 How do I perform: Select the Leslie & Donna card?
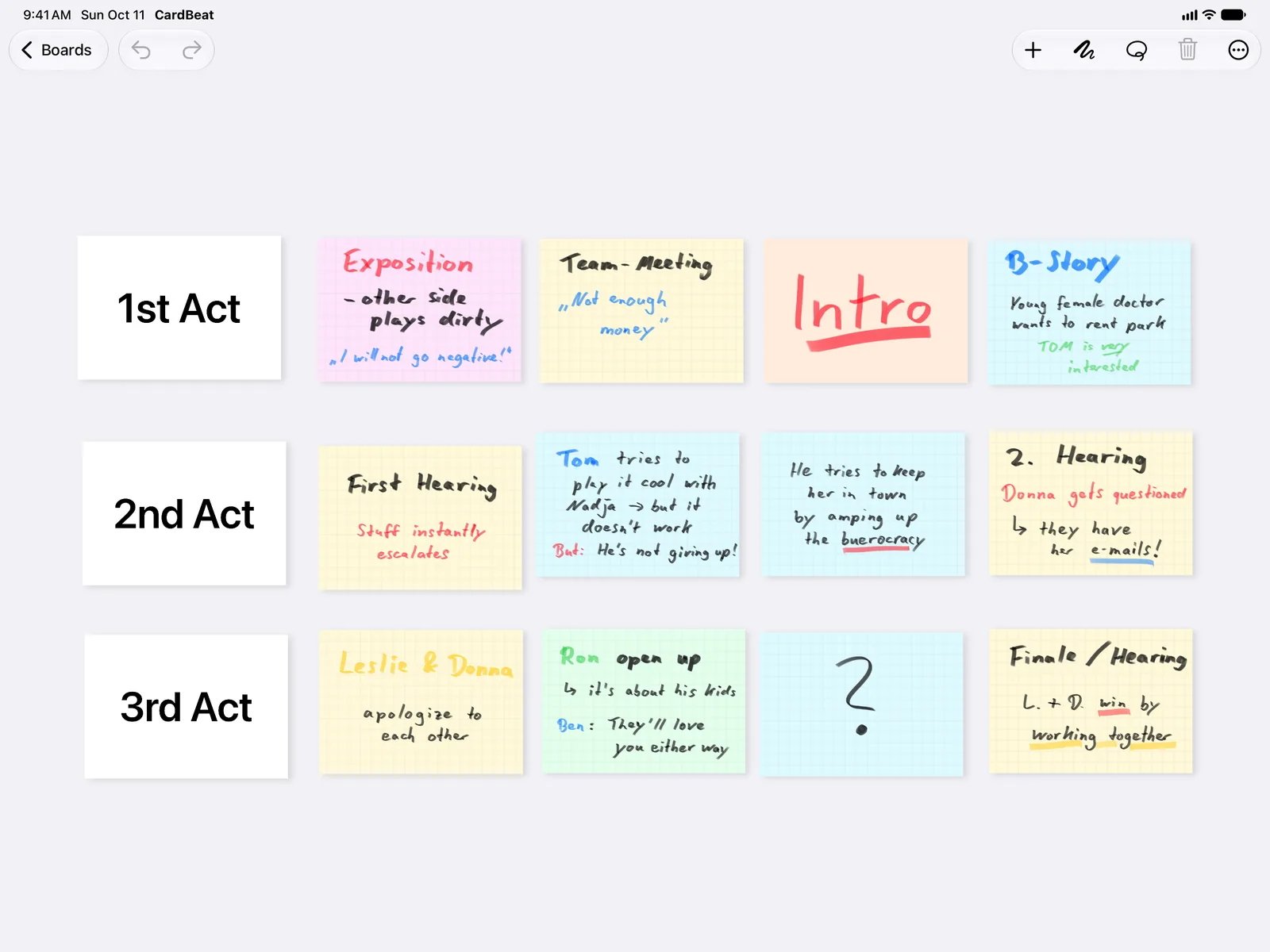point(421,702)
